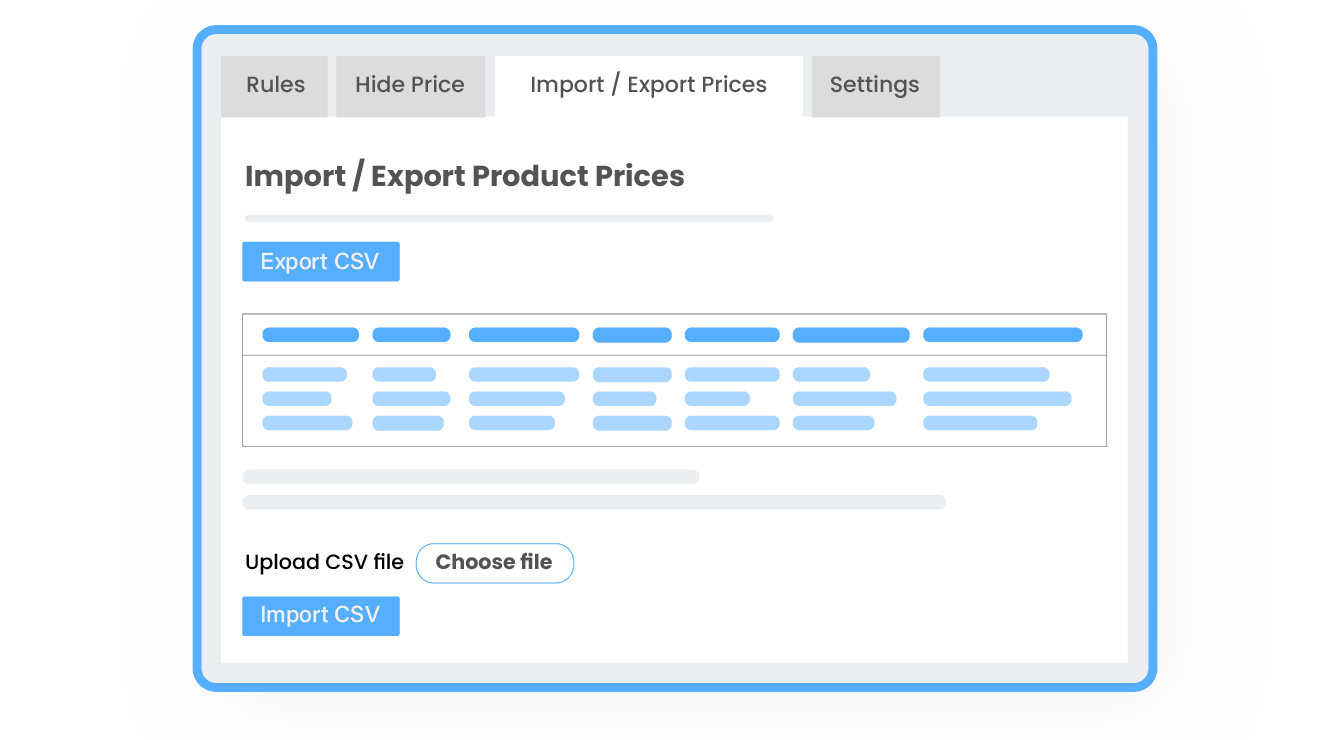1332x740 pixels.
Task: Click the first column header in the table
Action: click(x=310, y=335)
